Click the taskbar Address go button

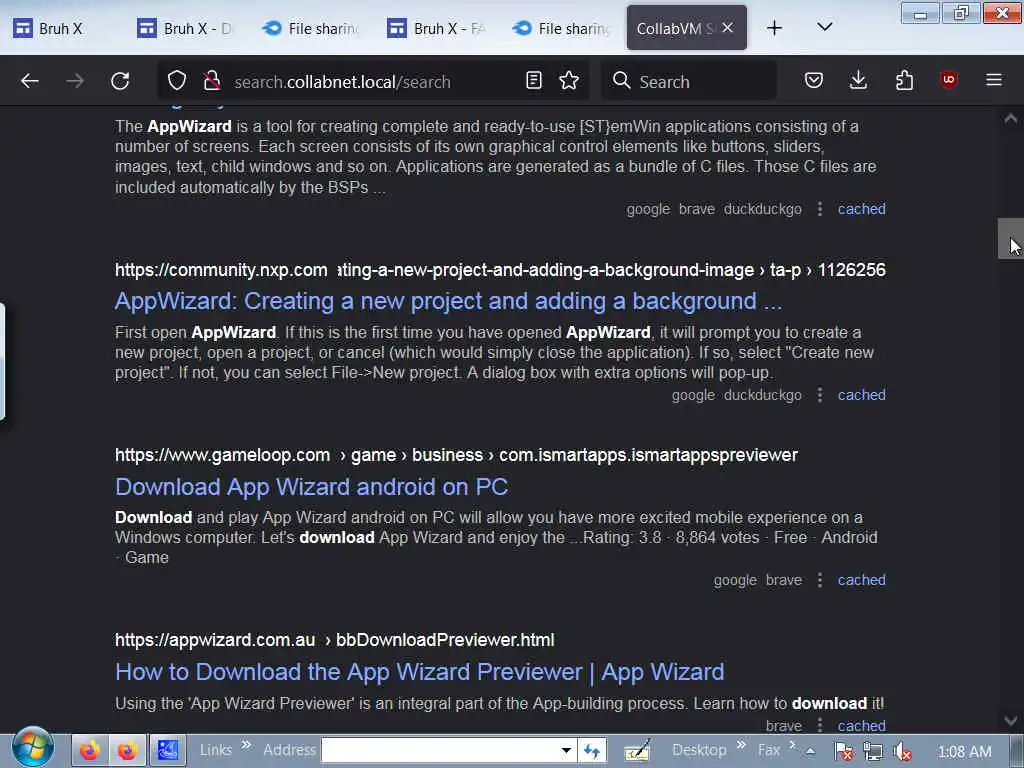592,750
